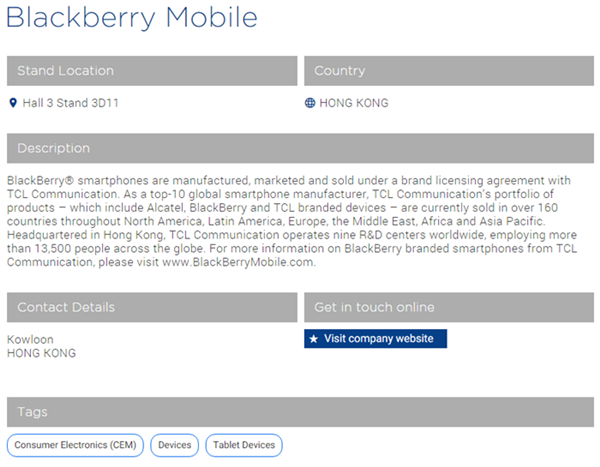Click the star icon on website button
600x467 pixels.
pyautogui.click(x=314, y=339)
